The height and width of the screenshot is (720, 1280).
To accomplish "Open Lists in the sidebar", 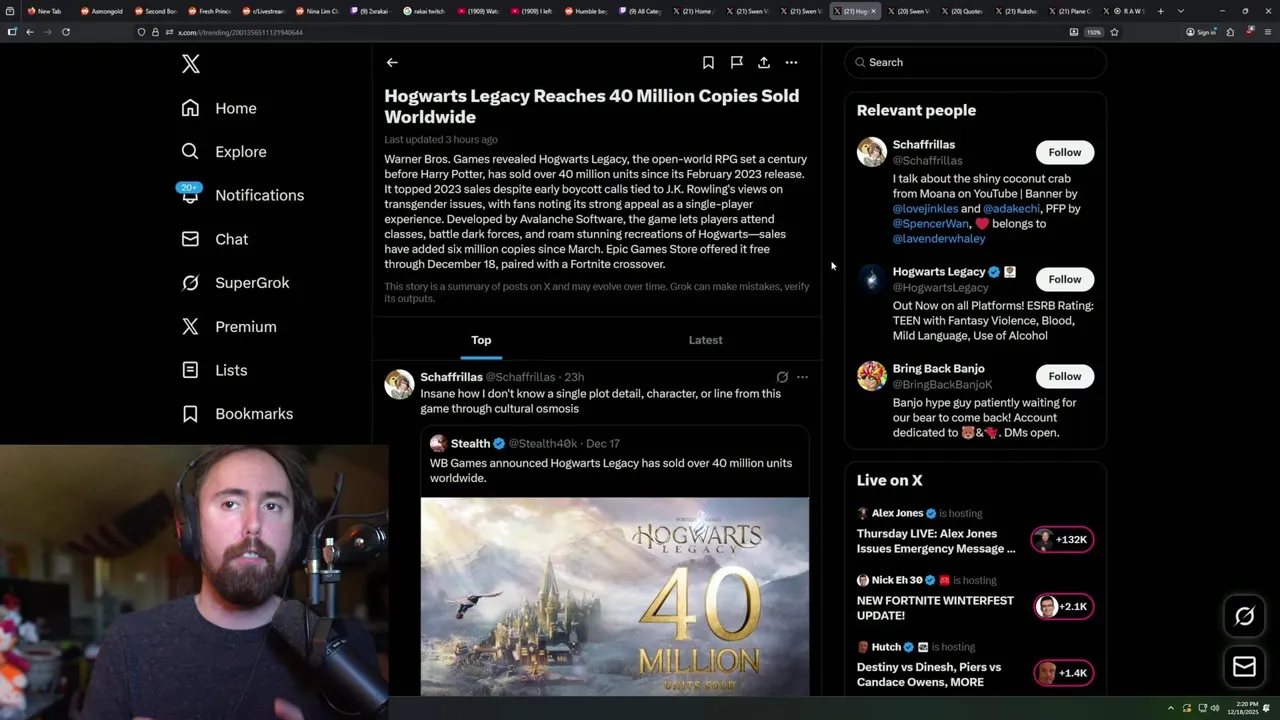I will (214, 370).
